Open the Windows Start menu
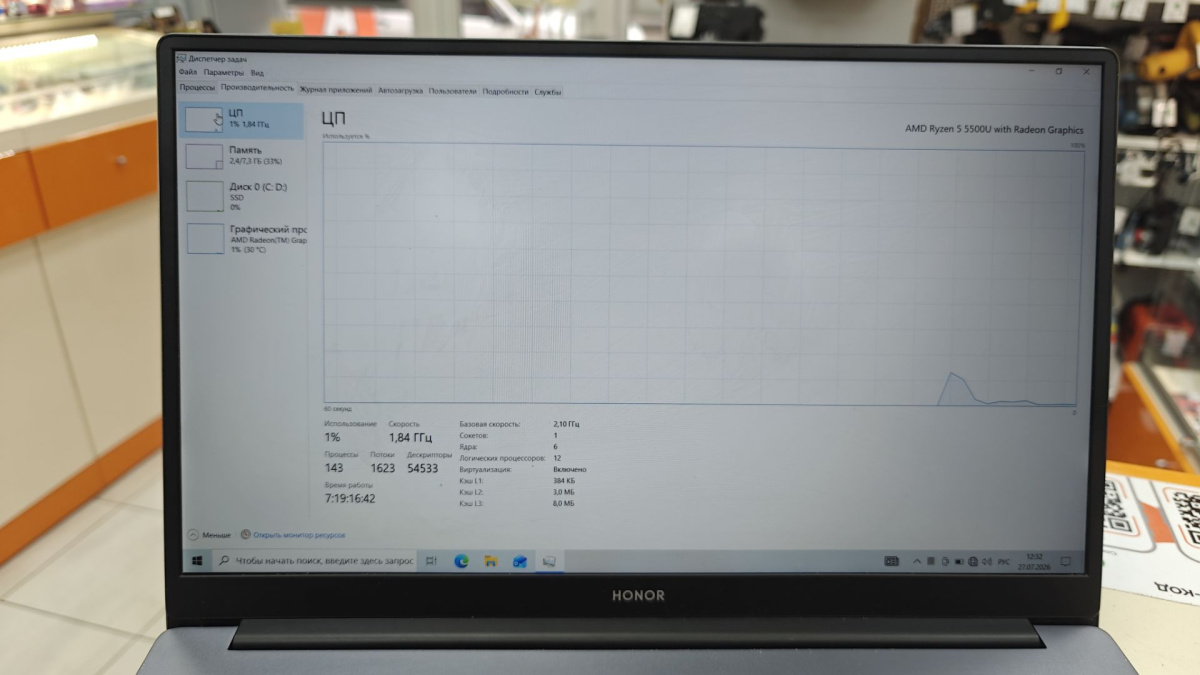 coord(198,561)
